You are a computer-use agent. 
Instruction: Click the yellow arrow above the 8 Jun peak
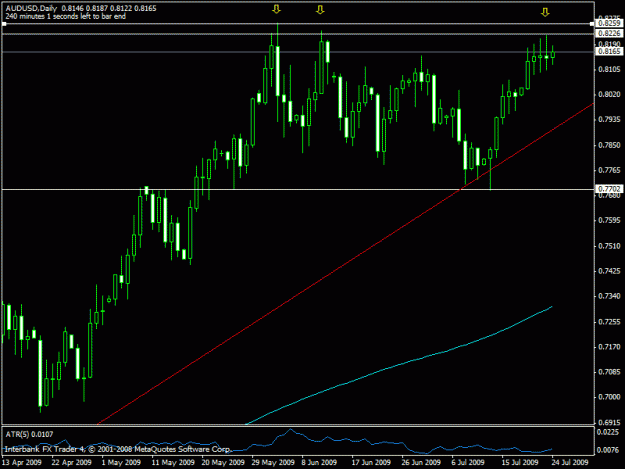click(x=320, y=10)
